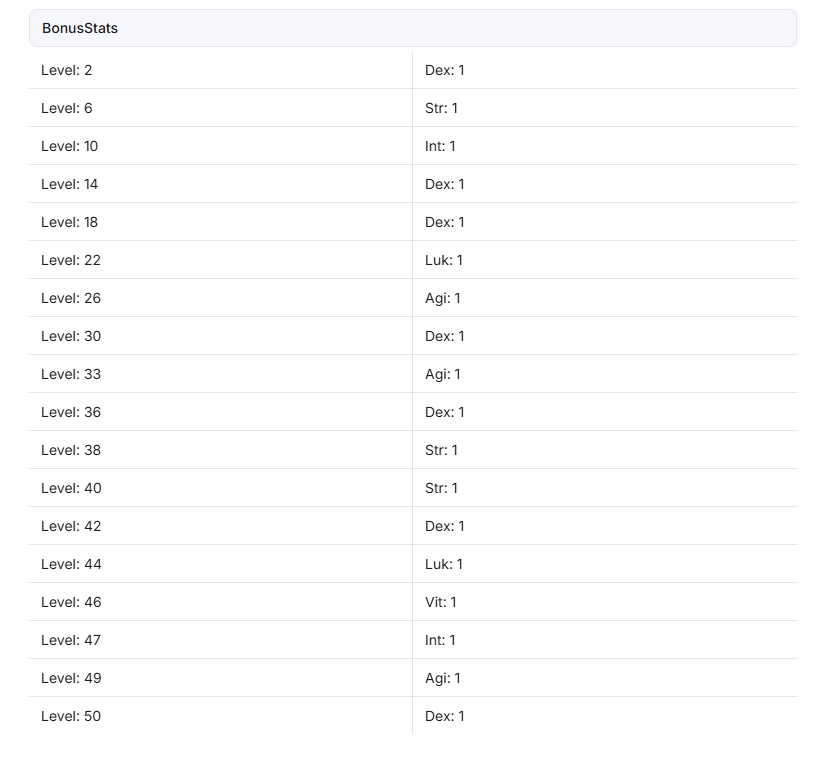Select the Level: 33 cell
Image resolution: width=831 pixels, height=769 pixels.
pos(221,374)
